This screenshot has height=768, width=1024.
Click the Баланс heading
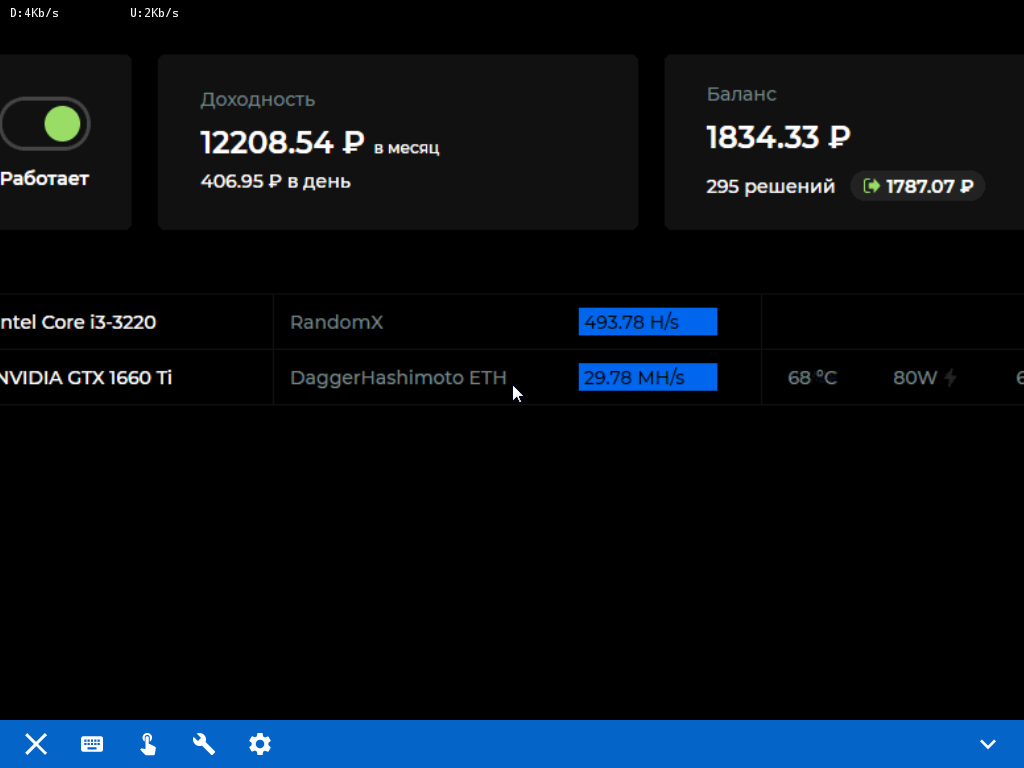[x=741, y=94]
